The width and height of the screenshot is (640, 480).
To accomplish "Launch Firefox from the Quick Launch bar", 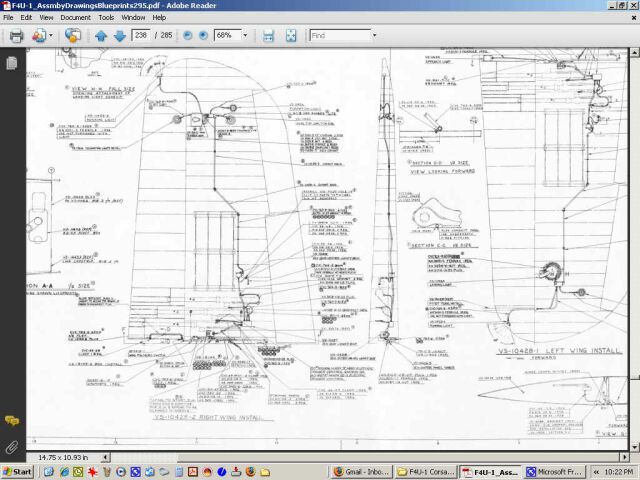I will (251, 472).
